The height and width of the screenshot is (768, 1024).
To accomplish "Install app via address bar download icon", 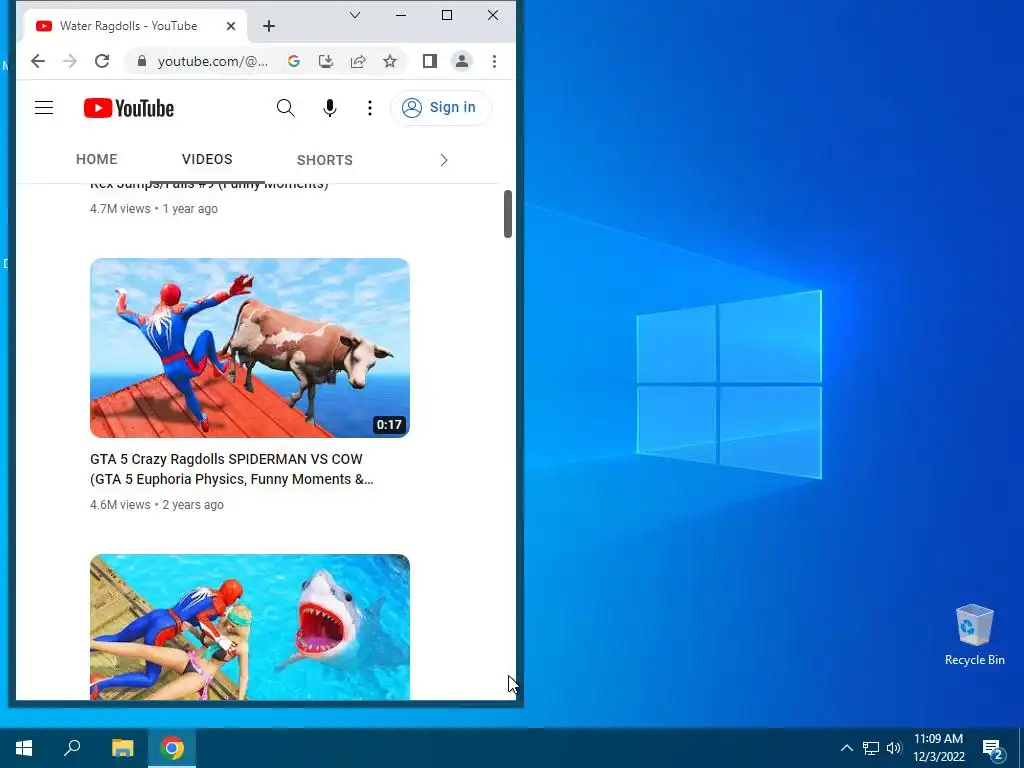I will [x=326, y=61].
